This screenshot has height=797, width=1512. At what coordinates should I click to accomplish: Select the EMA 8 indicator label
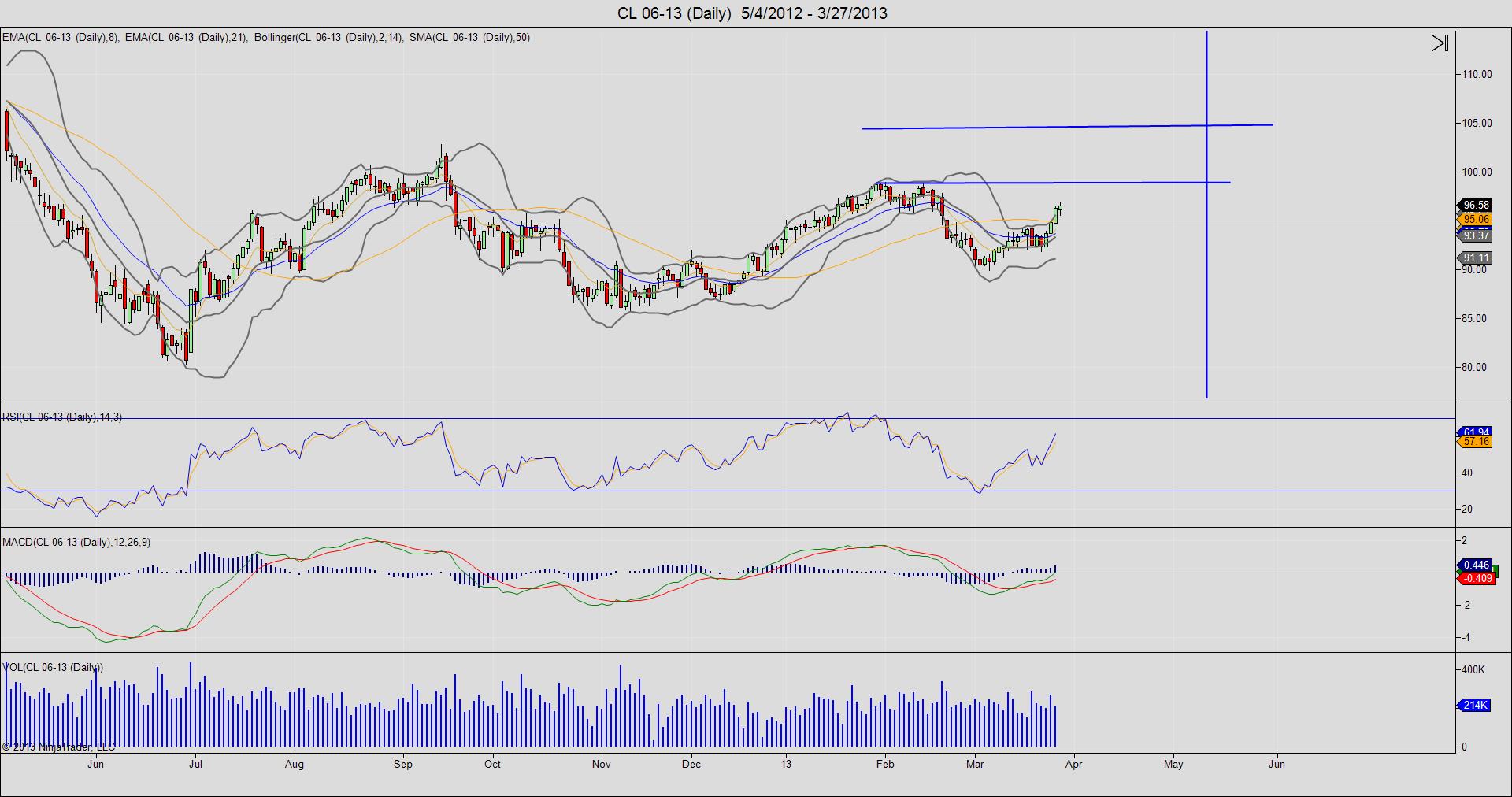[60, 37]
